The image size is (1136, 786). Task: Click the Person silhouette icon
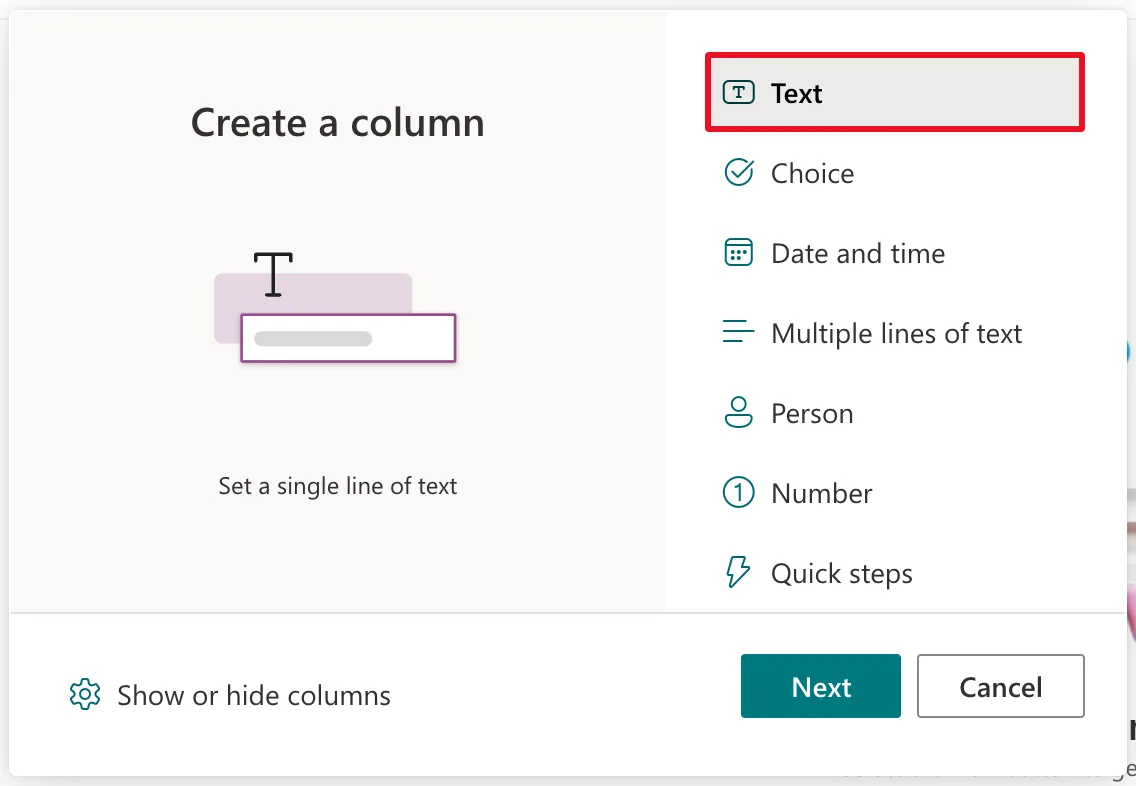(x=738, y=412)
